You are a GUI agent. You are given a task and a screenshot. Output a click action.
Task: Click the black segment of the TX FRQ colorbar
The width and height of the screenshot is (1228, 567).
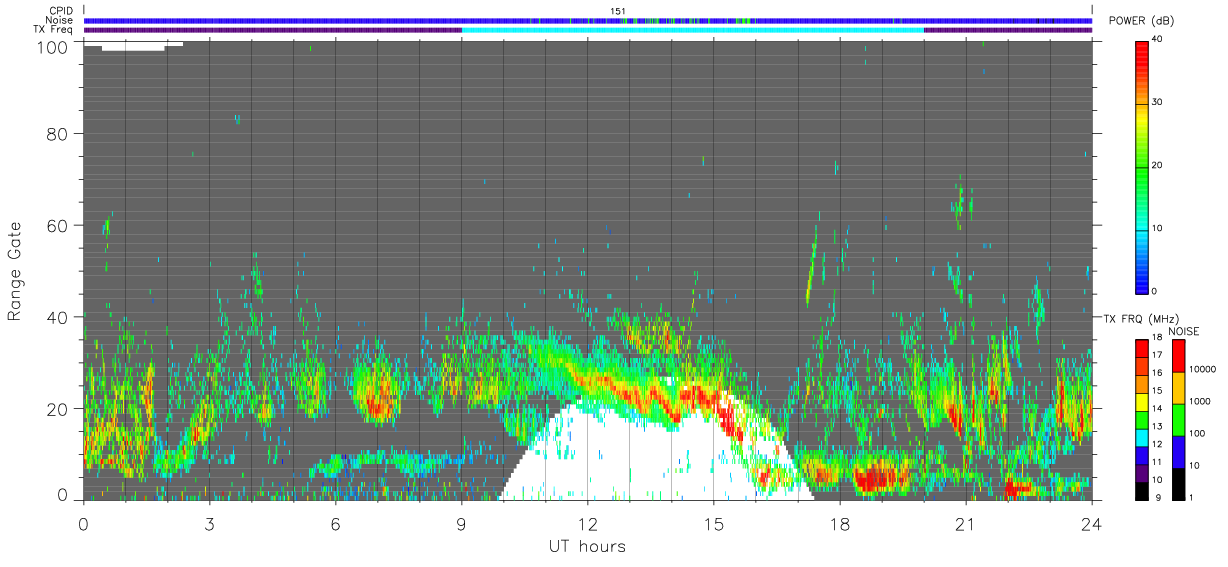click(1142, 491)
